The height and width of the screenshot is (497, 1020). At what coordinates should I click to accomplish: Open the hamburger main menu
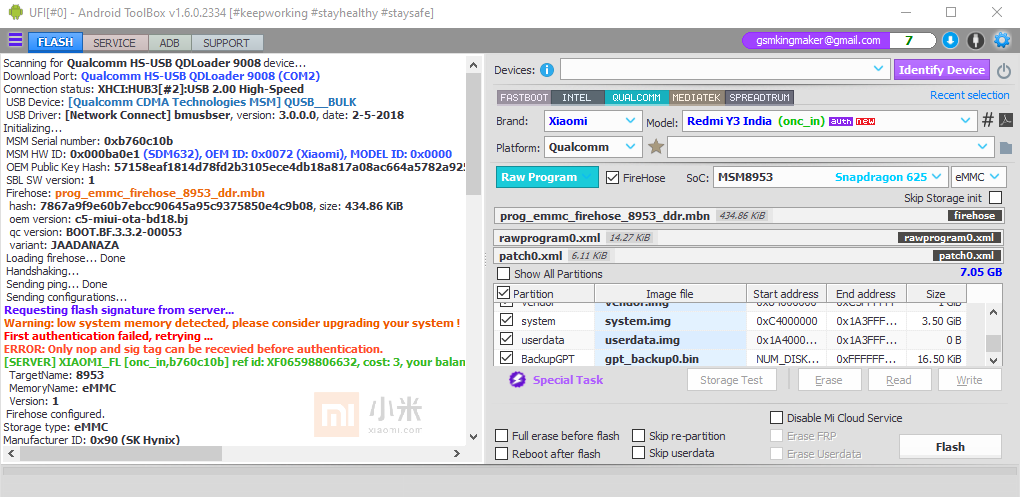point(15,41)
